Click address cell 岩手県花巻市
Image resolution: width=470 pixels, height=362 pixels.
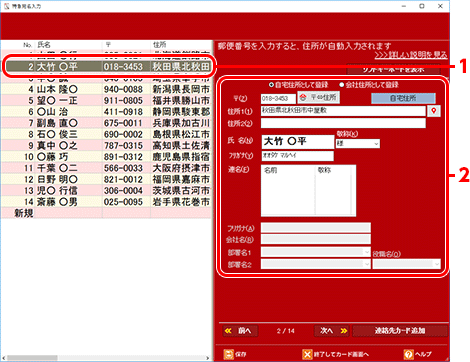tap(181, 202)
